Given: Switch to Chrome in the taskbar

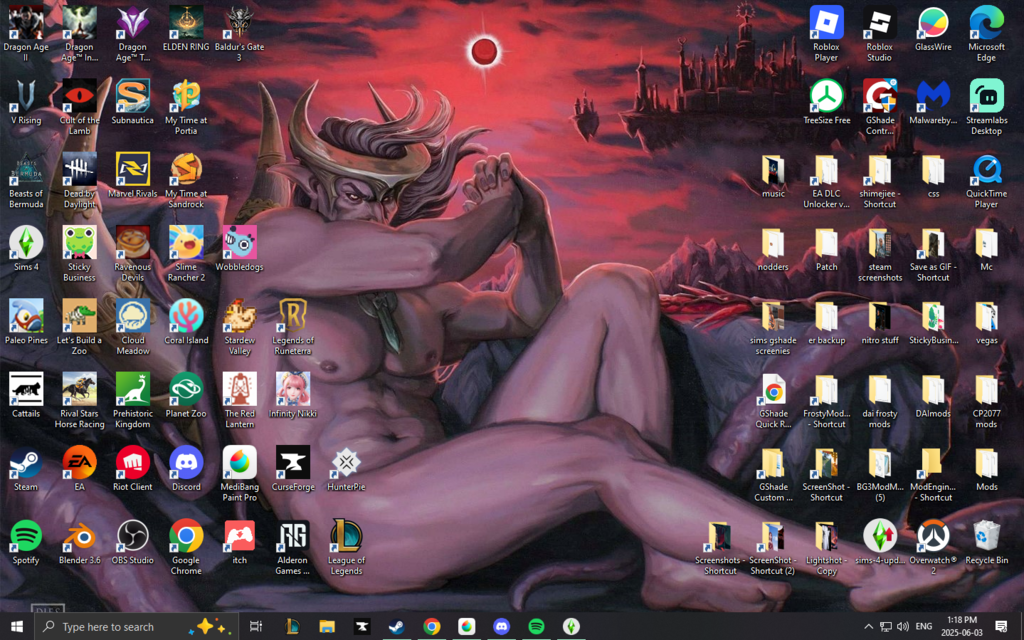Looking at the screenshot, I should pos(432,626).
